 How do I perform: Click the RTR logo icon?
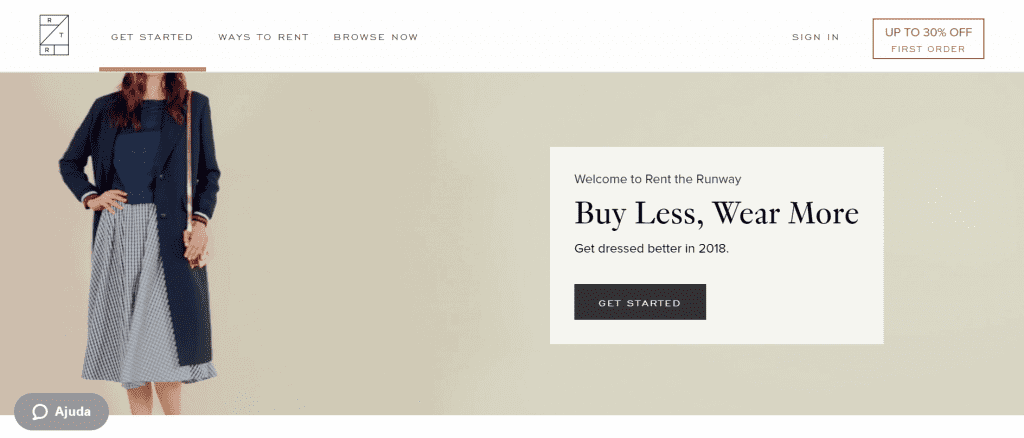click(54, 35)
